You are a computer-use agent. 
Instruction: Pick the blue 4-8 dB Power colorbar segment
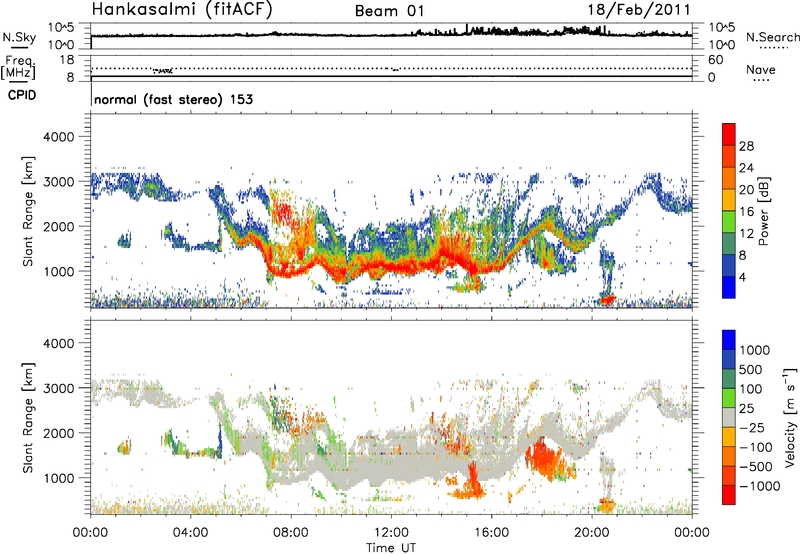729,266
